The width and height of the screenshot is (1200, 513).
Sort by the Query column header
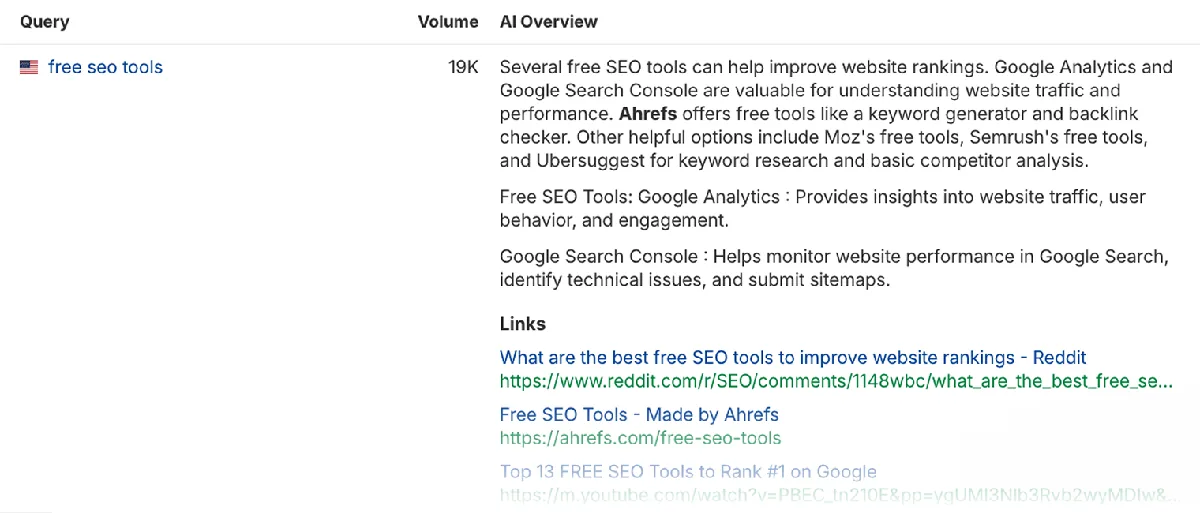(44, 21)
